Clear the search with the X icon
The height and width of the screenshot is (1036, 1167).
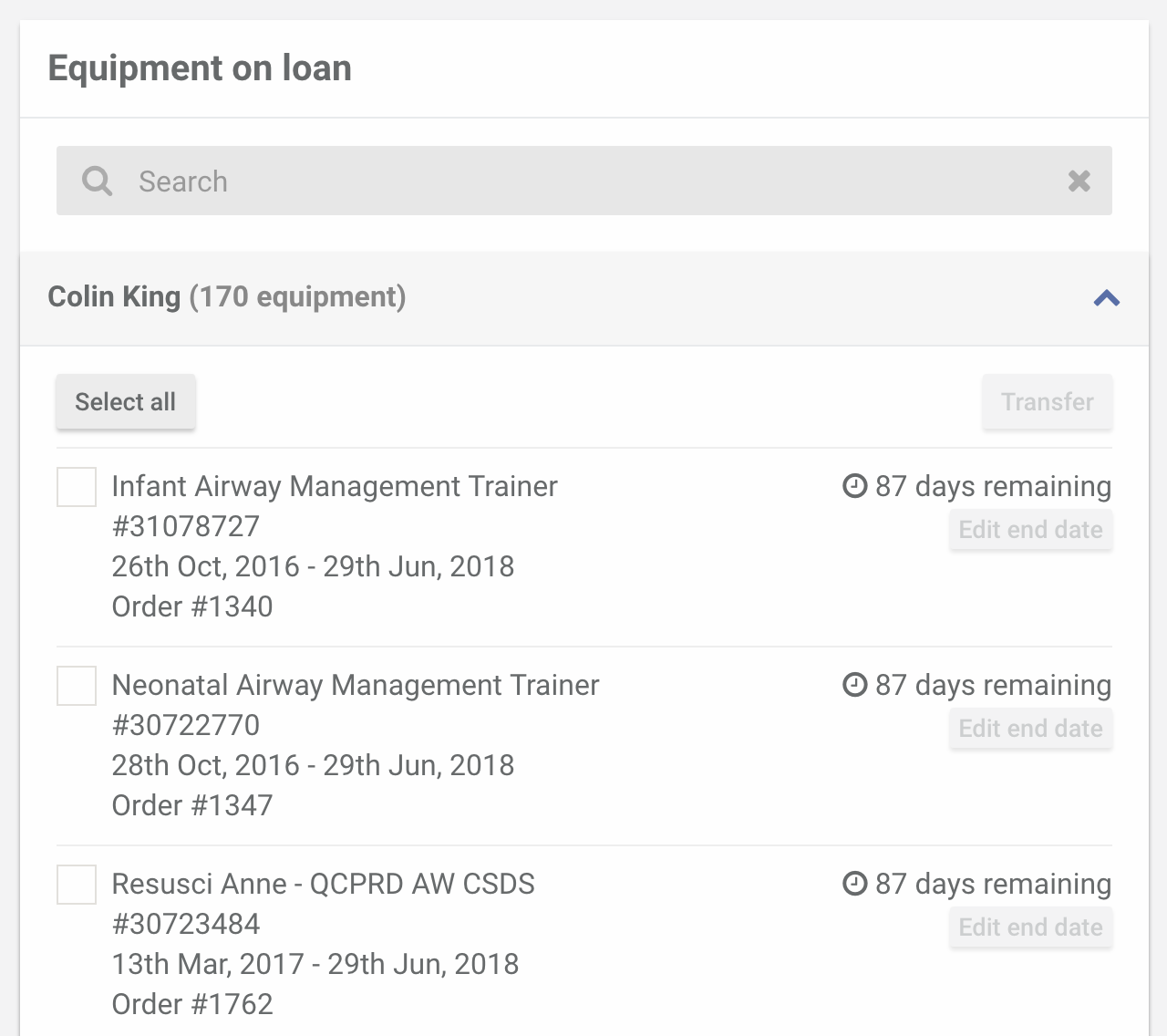point(1079,181)
